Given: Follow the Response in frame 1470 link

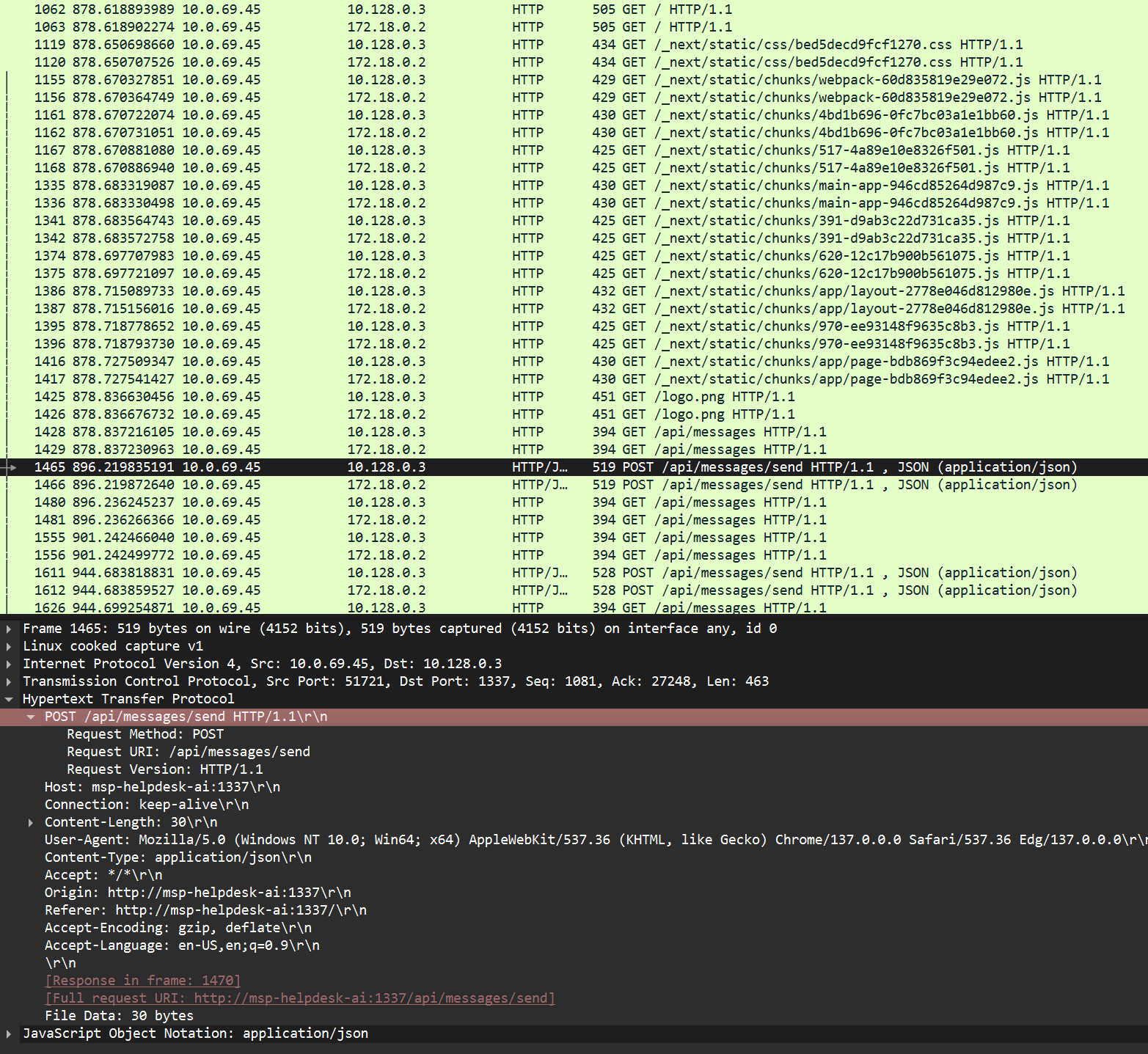Looking at the screenshot, I should point(142,981).
